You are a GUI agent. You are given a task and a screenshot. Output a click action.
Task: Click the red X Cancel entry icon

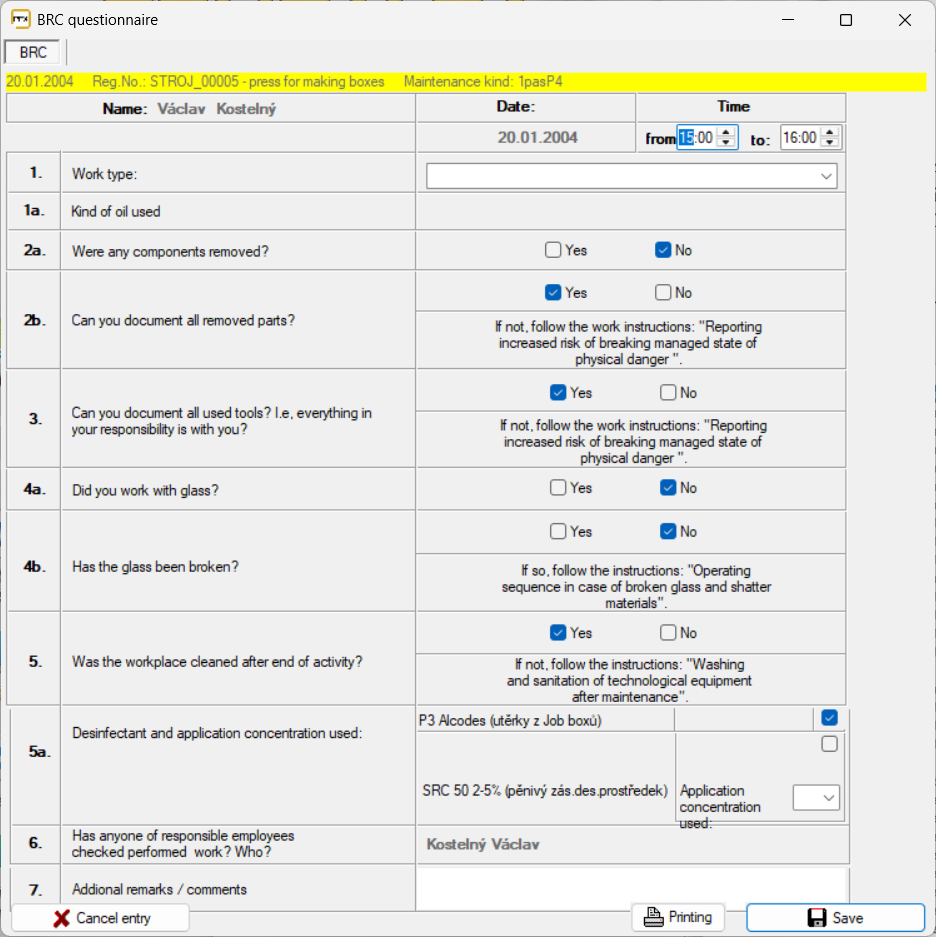point(61,918)
